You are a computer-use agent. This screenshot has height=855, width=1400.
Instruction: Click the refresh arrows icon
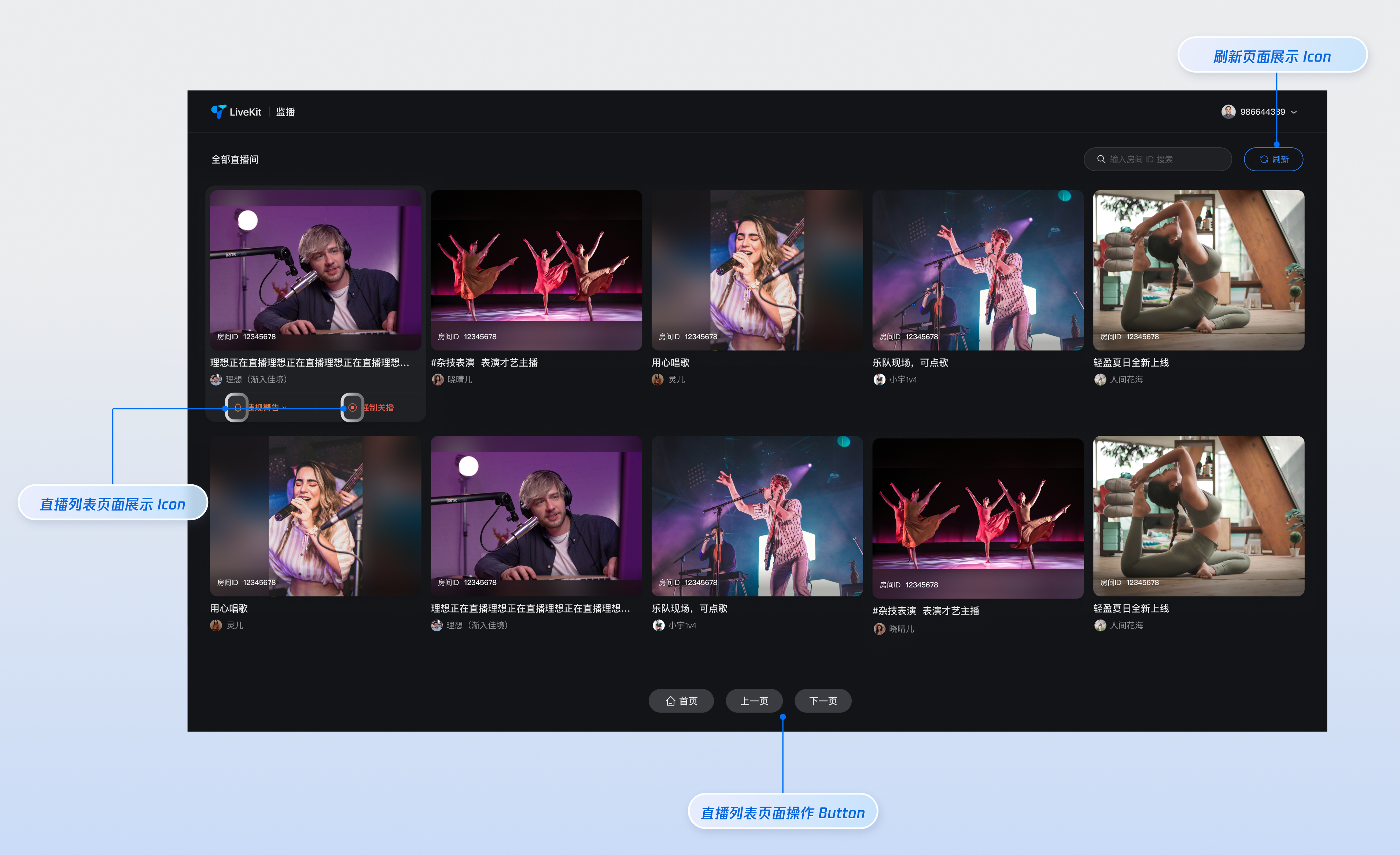click(1264, 159)
